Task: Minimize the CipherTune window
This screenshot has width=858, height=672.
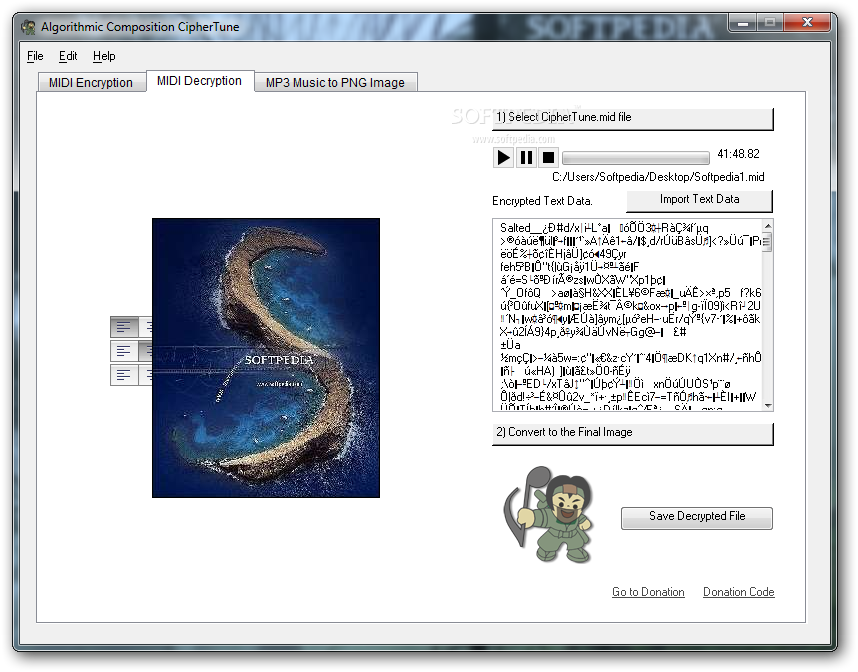Action: tap(743, 22)
